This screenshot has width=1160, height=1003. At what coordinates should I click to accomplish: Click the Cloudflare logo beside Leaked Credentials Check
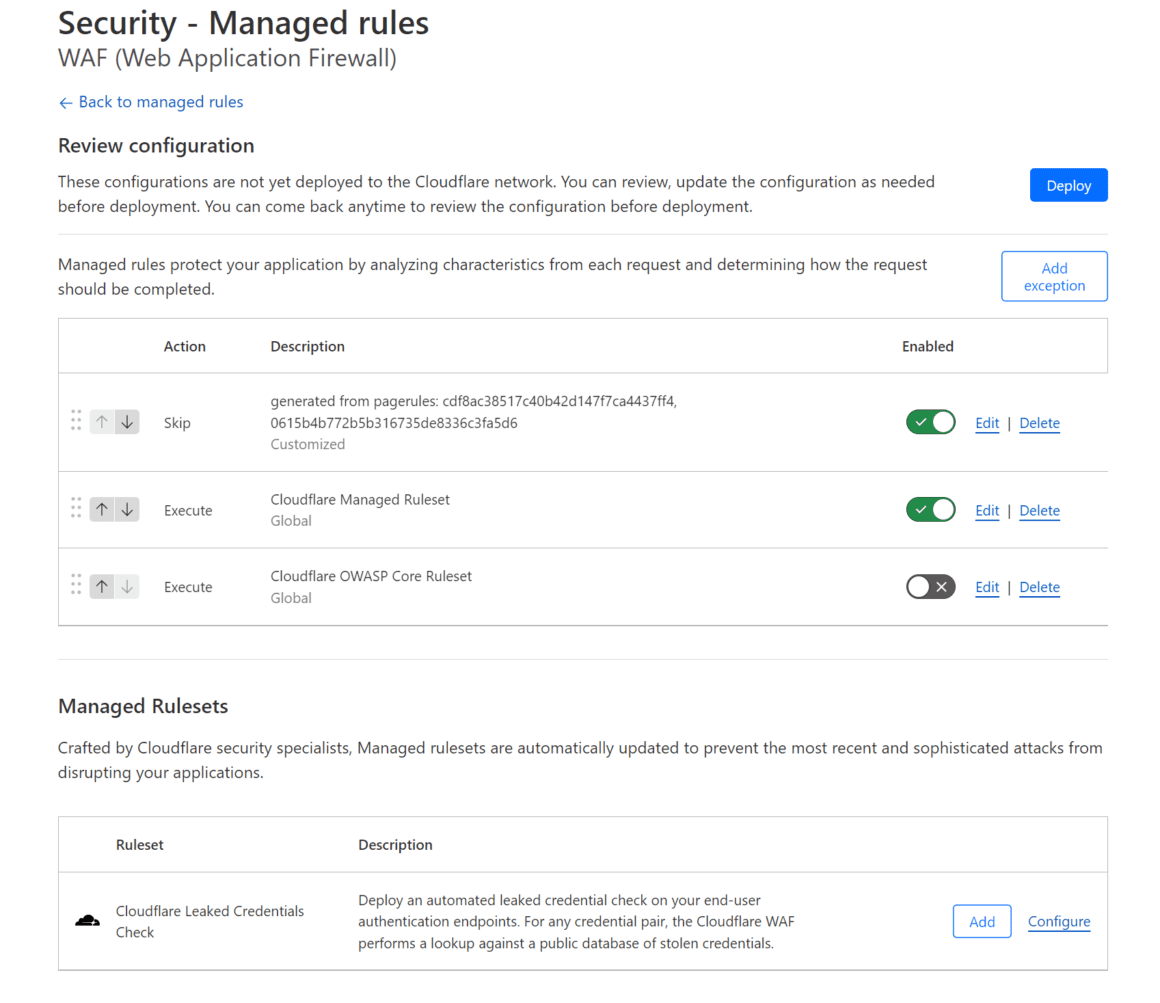87,920
